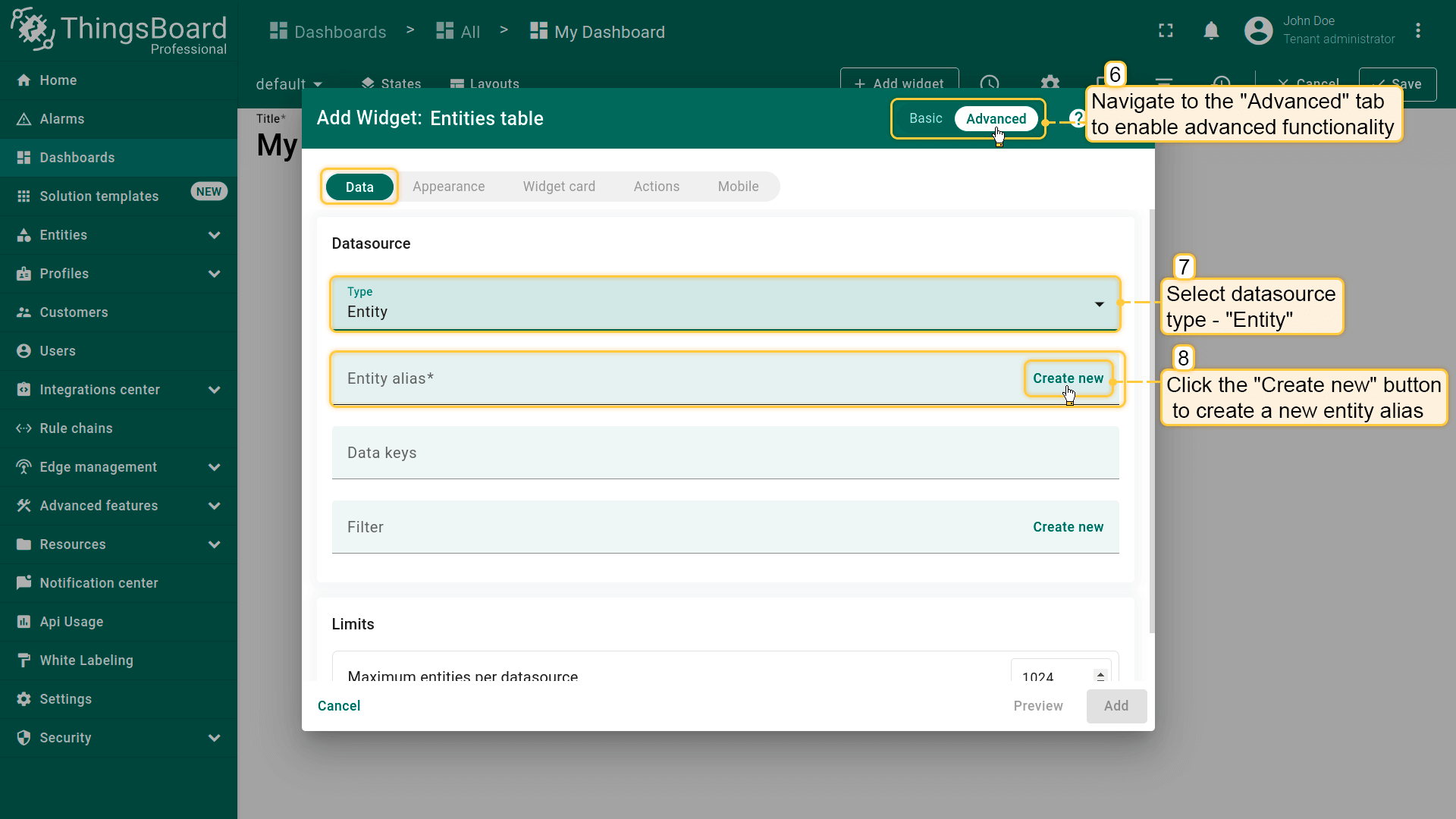Switch the widget config to Basic mode
The height and width of the screenshot is (819, 1456).
[925, 118]
